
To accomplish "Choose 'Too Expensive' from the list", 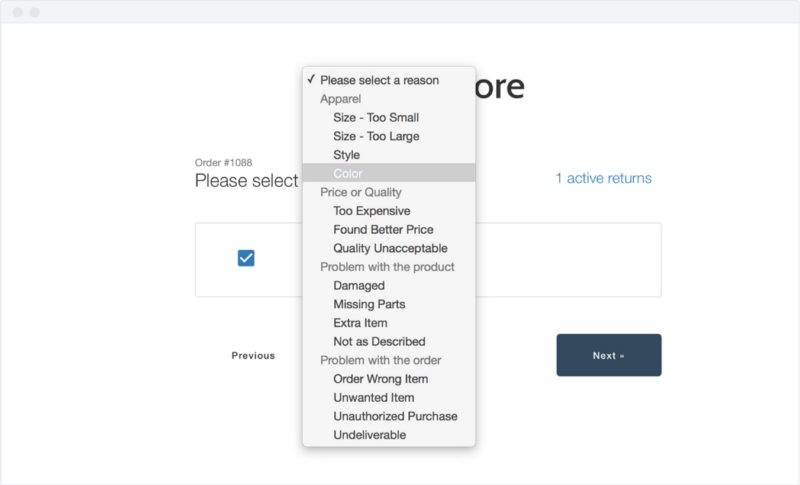I will pyautogui.click(x=372, y=211).
